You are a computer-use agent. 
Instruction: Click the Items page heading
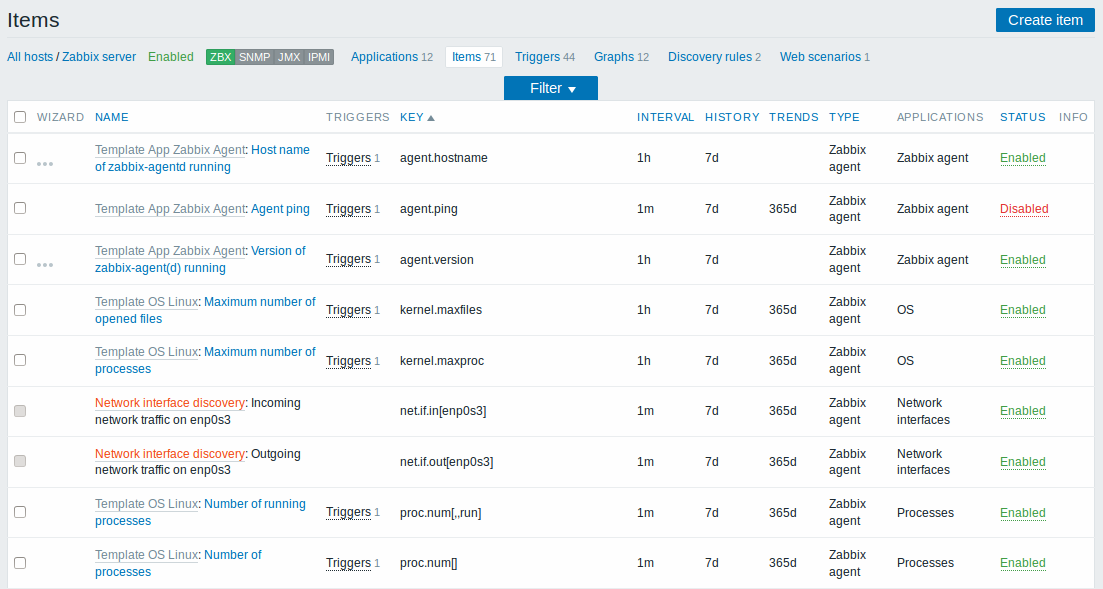[x=33, y=20]
